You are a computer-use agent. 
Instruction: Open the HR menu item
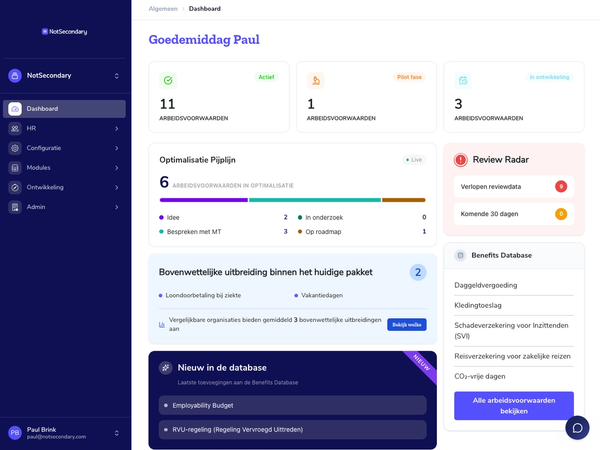[x=64, y=129]
